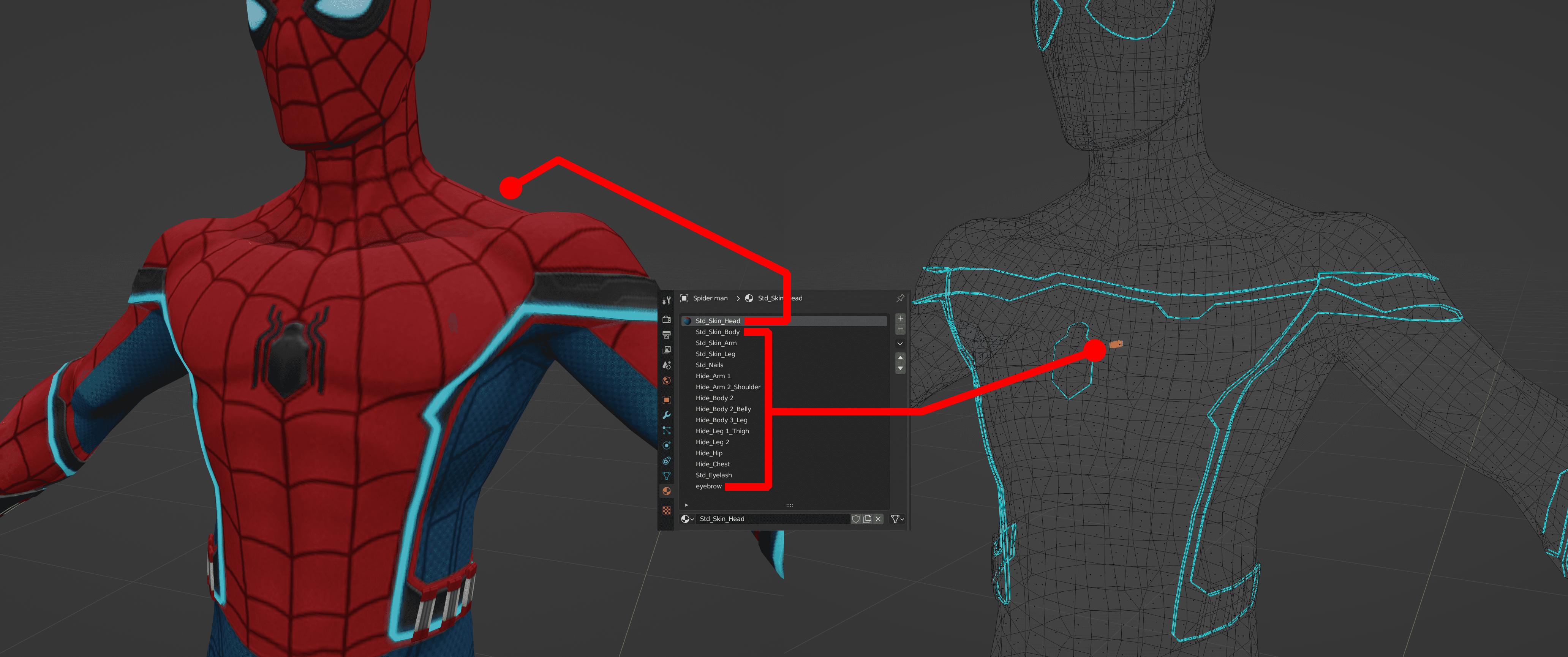Open the Tool properties tab
This screenshot has height=657, width=1568.
(667, 300)
